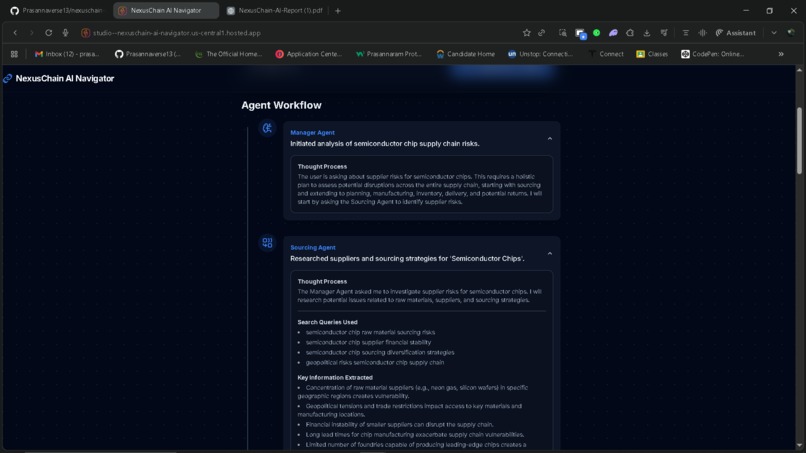Click the Manager Agent label
This screenshot has height=453, width=806.
pos(312,133)
